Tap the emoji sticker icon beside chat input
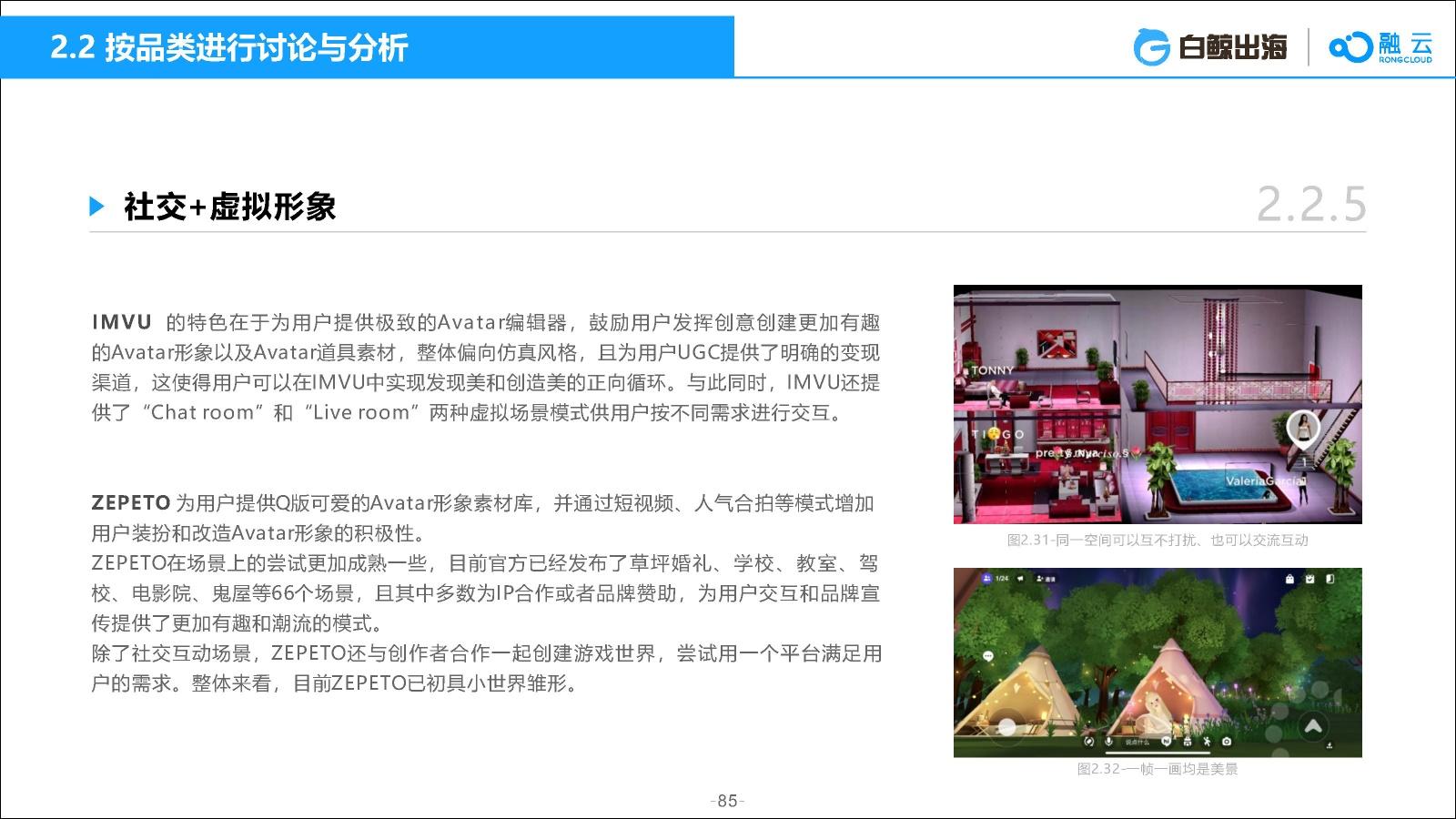Image resolution: width=1456 pixels, height=819 pixels. [x=1166, y=743]
